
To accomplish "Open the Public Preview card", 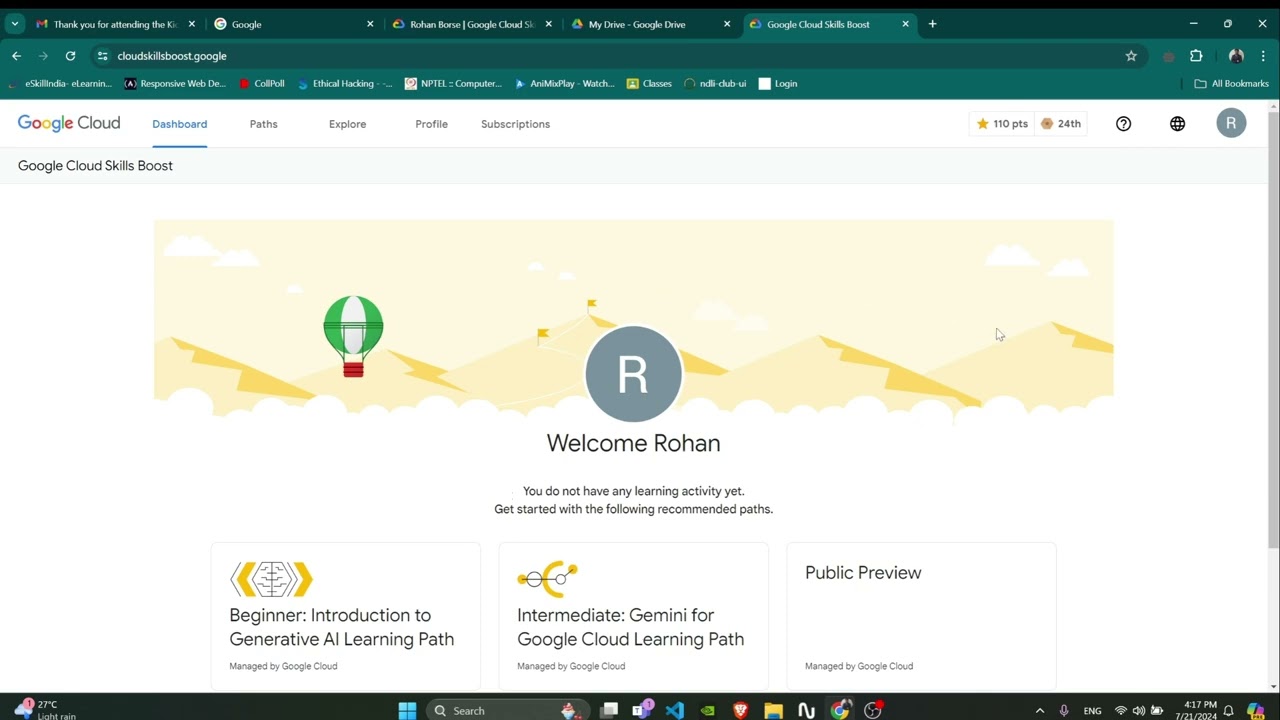I will (922, 616).
